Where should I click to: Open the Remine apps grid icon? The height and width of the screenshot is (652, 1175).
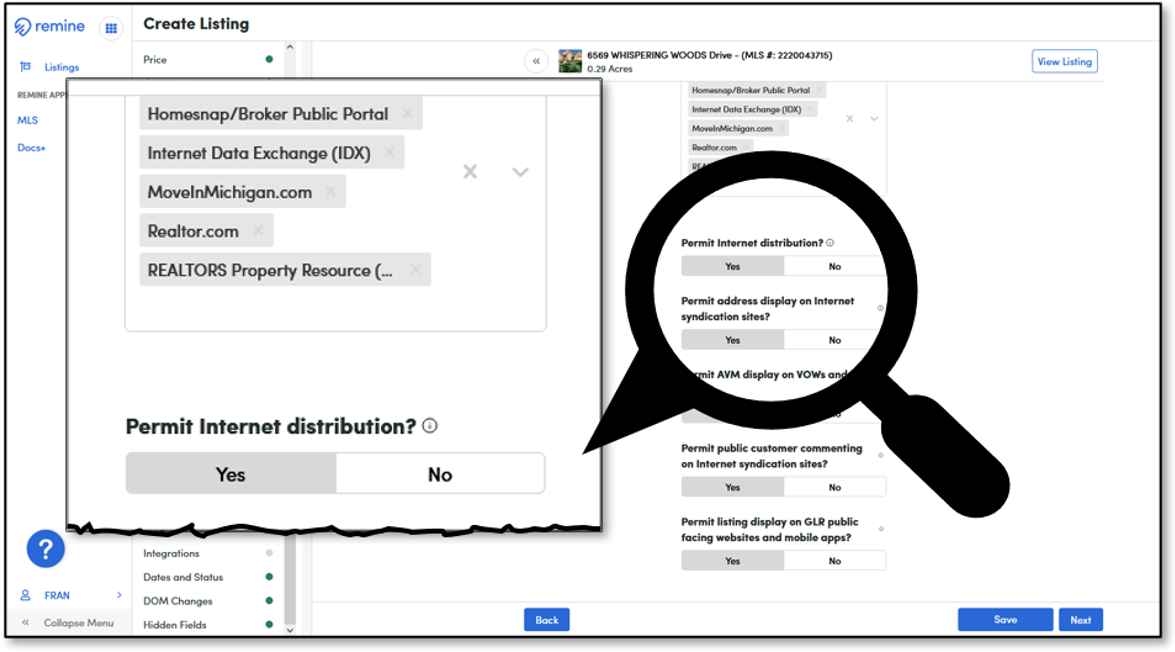tap(111, 28)
